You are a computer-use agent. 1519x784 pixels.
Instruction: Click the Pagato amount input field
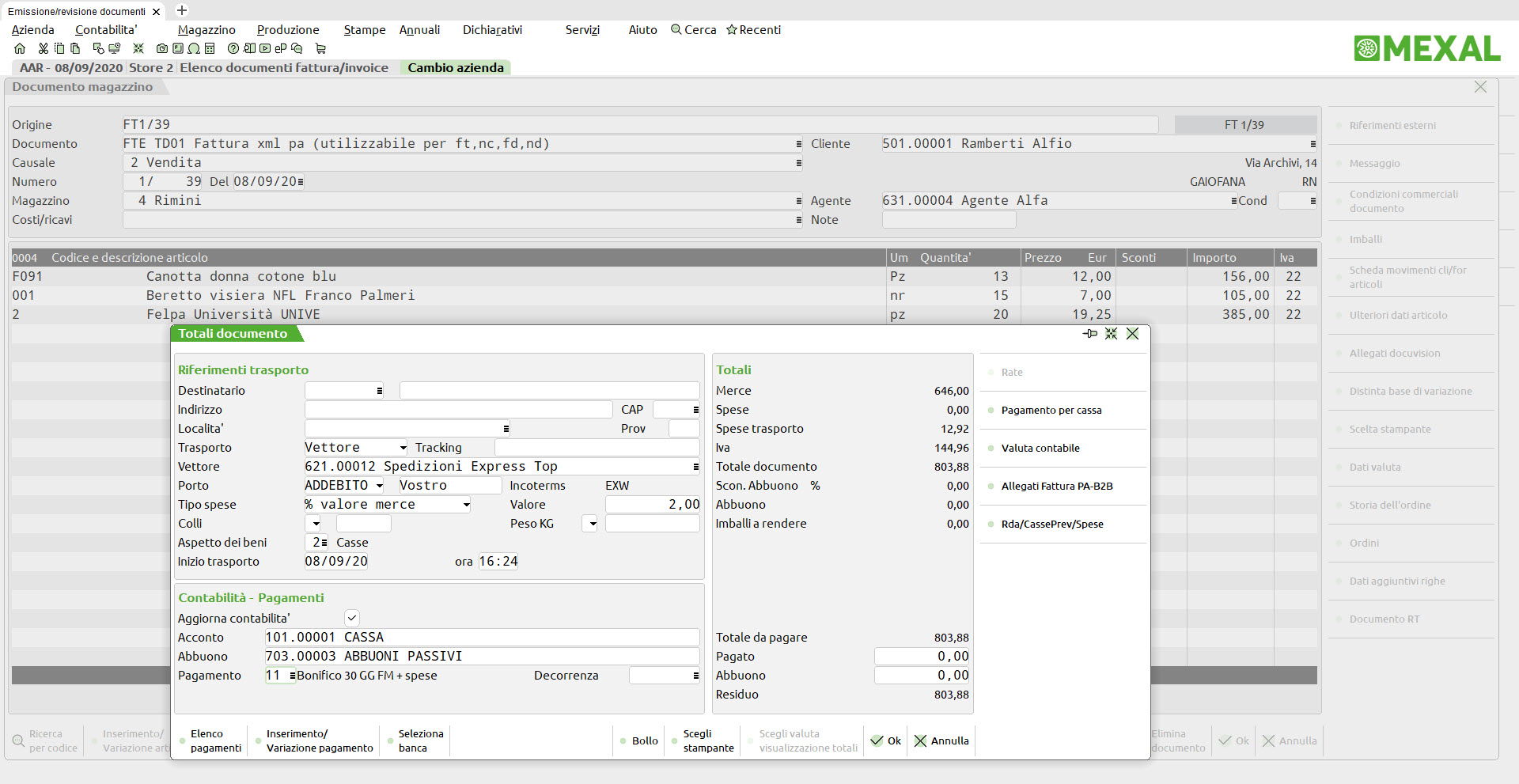click(x=922, y=657)
